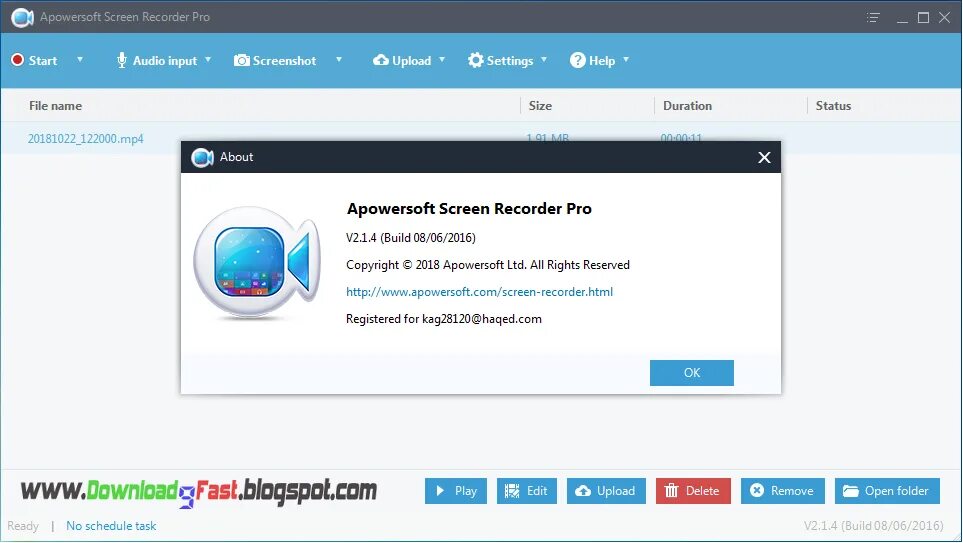Click the camera Screenshot icon

(x=242, y=60)
